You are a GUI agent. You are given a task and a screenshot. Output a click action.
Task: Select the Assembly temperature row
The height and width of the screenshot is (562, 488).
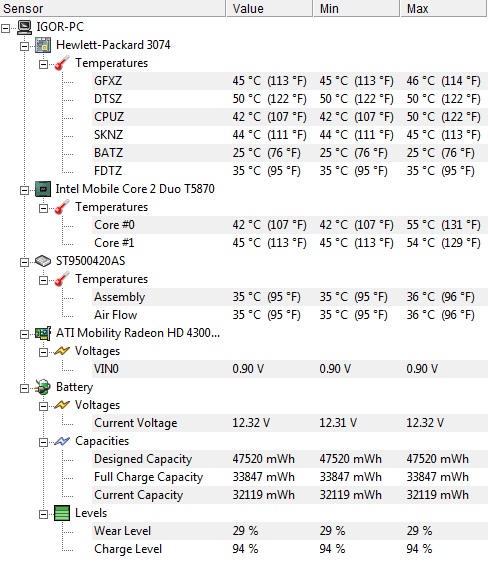[290, 297]
